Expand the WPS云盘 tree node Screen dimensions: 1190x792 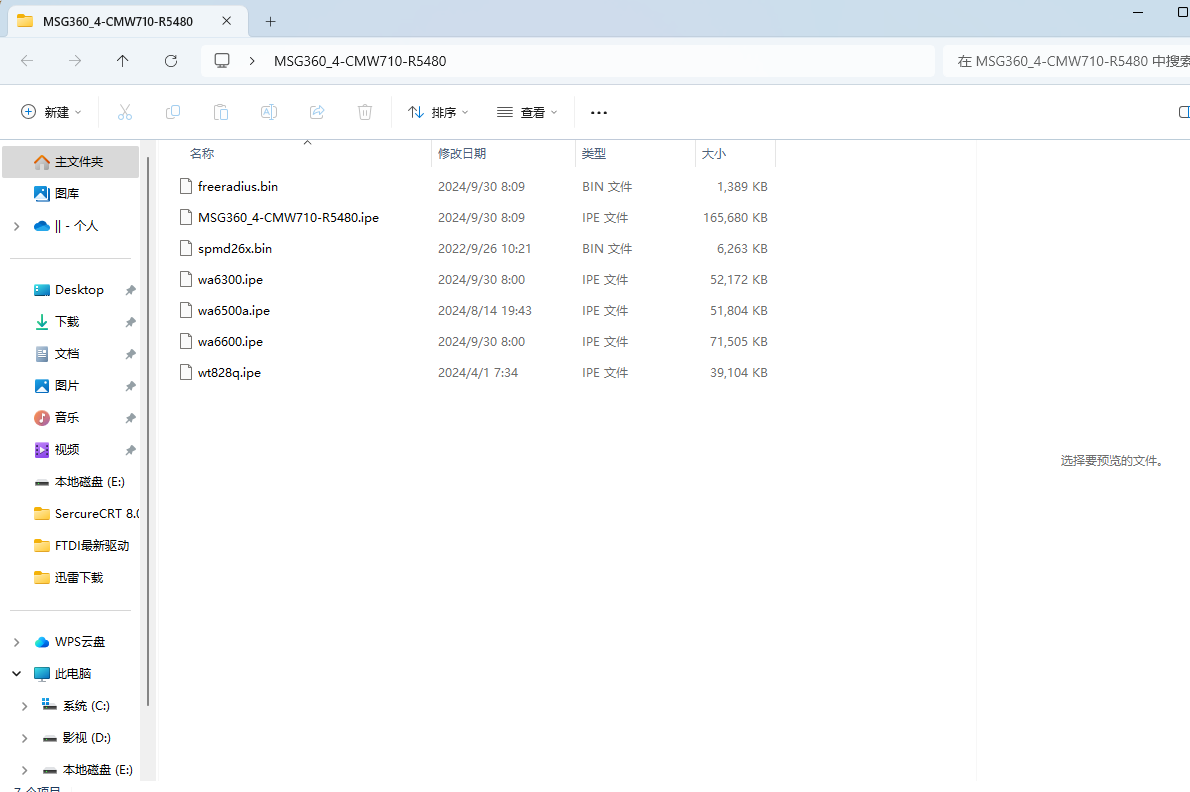[16, 642]
